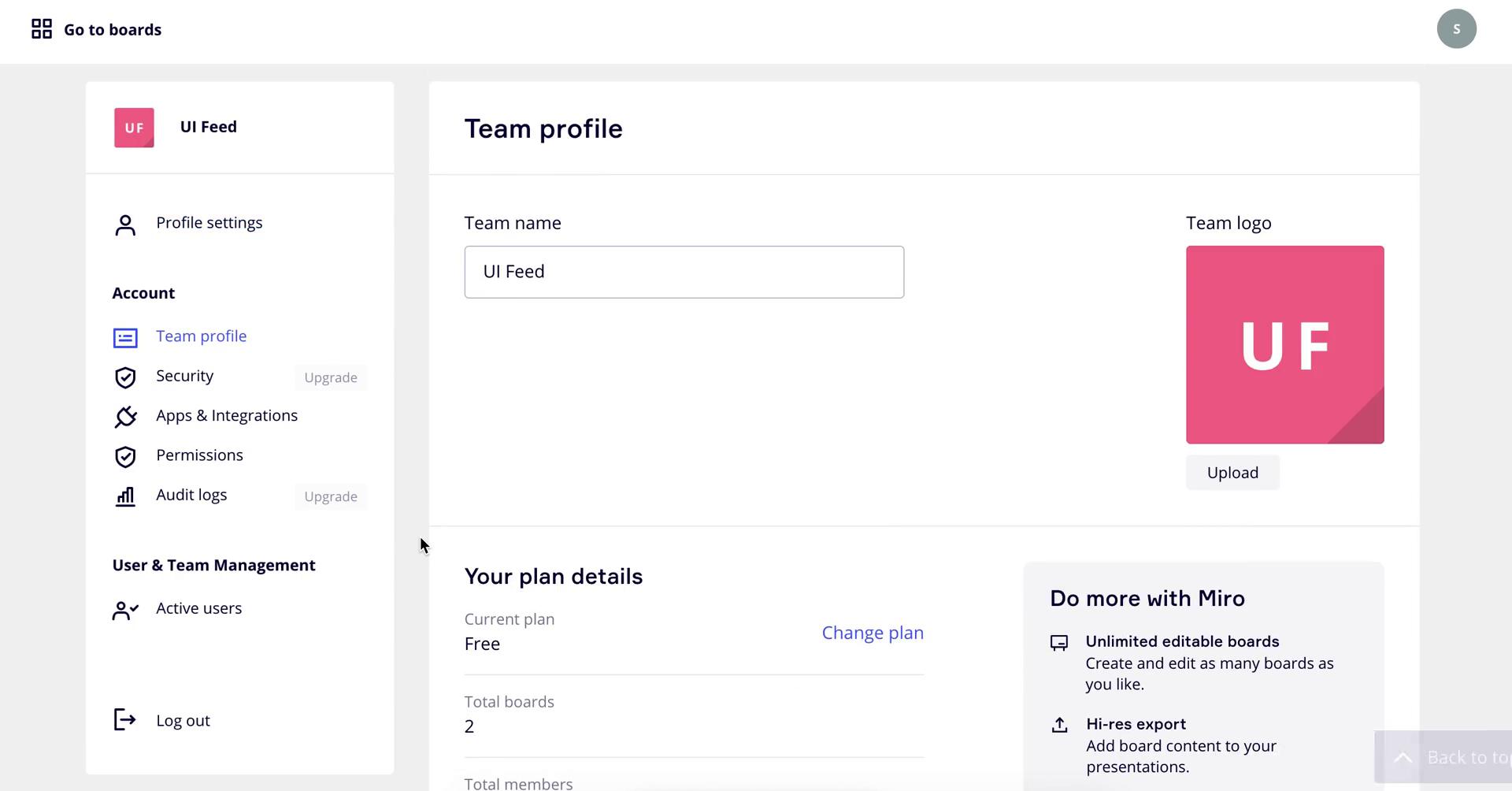Click the User & Team Management heading

(213, 566)
